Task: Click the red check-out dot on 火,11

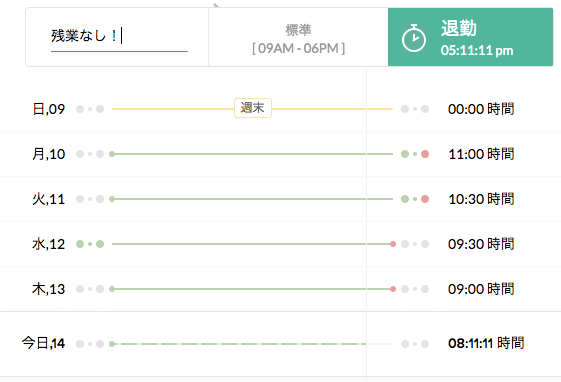Action: [425, 199]
